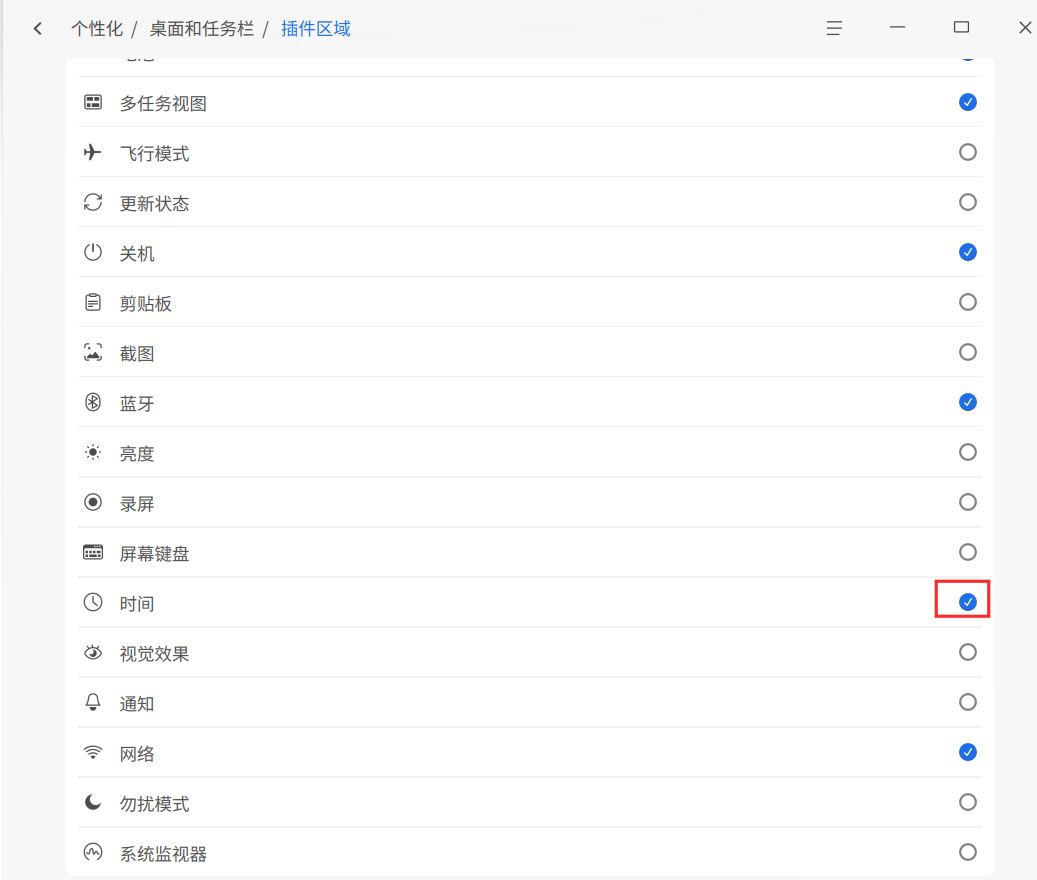Image resolution: width=1037 pixels, height=880 pixels.
Task: Enable the 通知 plugin toggle
Action: 968,702
